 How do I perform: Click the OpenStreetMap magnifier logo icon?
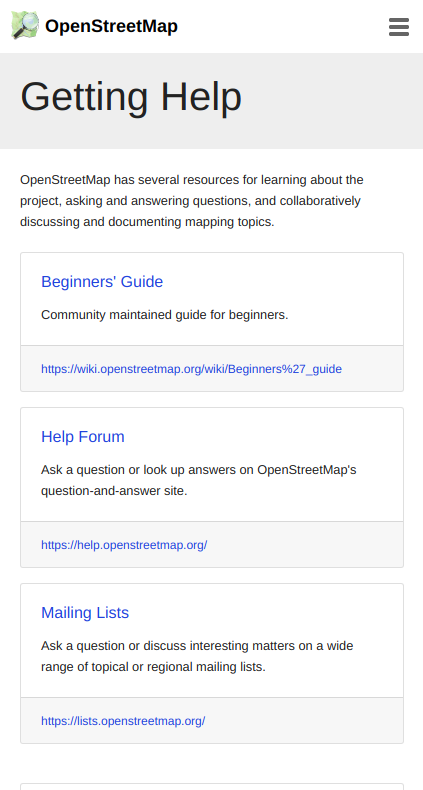(x=25, y=25)
